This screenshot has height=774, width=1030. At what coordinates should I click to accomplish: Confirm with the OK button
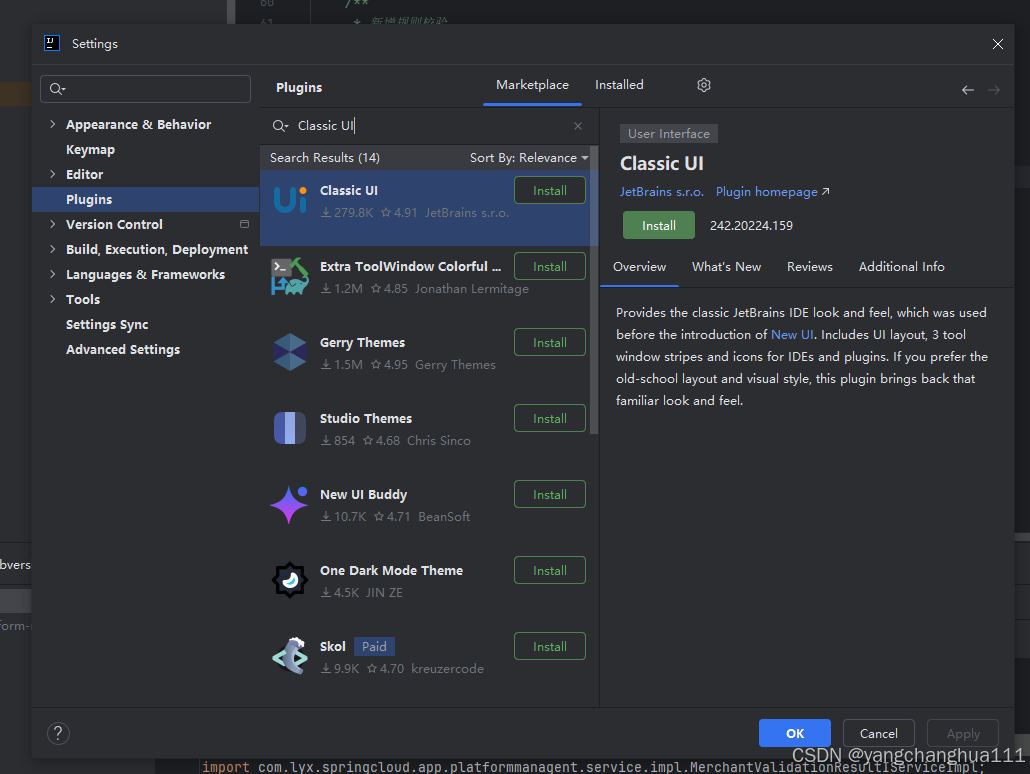pos(795,733)
